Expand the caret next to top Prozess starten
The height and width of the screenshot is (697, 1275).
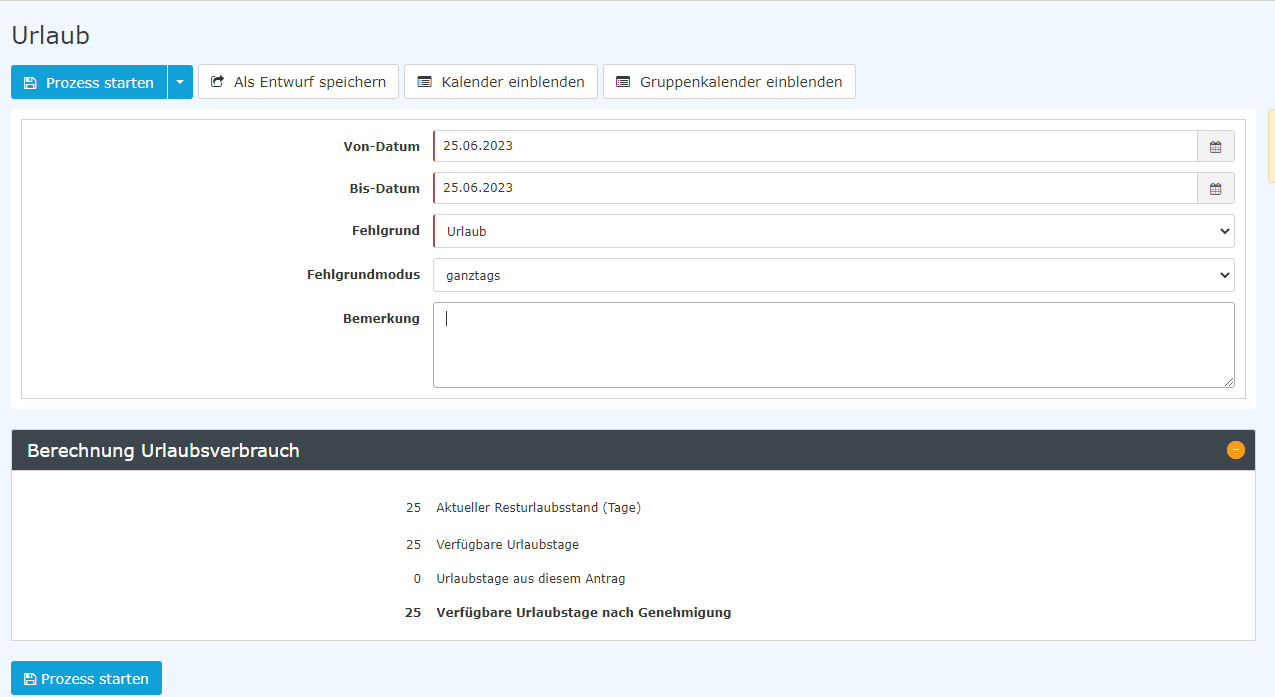pyautogui.click(x=180, y=82)
